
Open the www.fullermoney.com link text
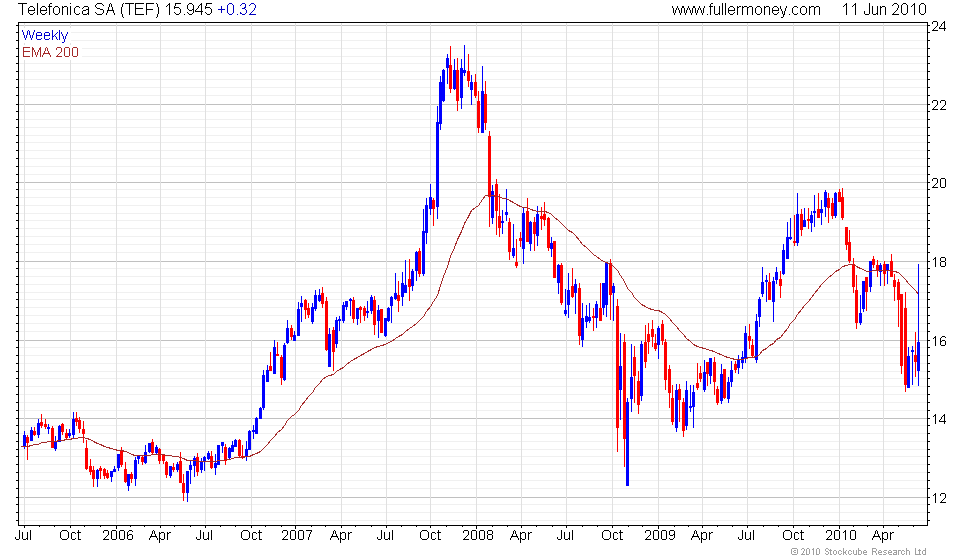coord(746,9)
